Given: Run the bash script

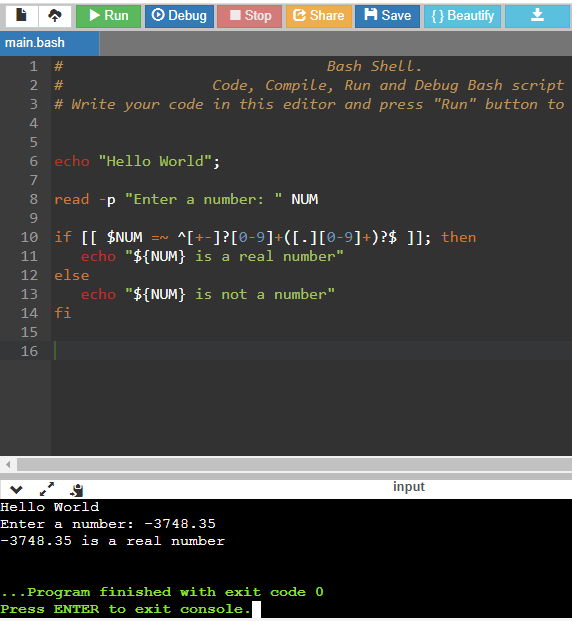Looking at the screenshot, I should pos(109,16).
